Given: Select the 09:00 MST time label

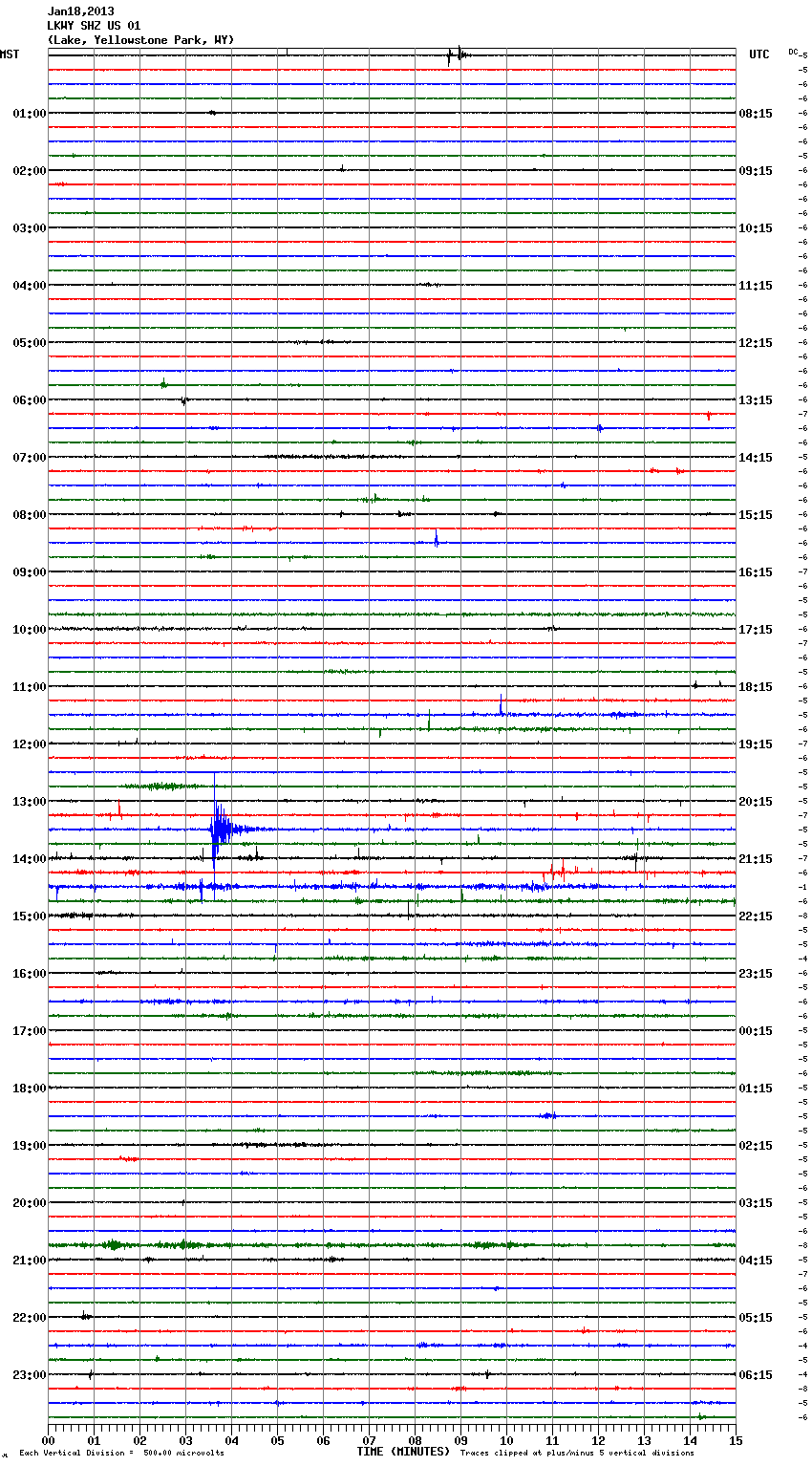Looking at the screenshot, I should pyautogui.click(x=30, y=572).
